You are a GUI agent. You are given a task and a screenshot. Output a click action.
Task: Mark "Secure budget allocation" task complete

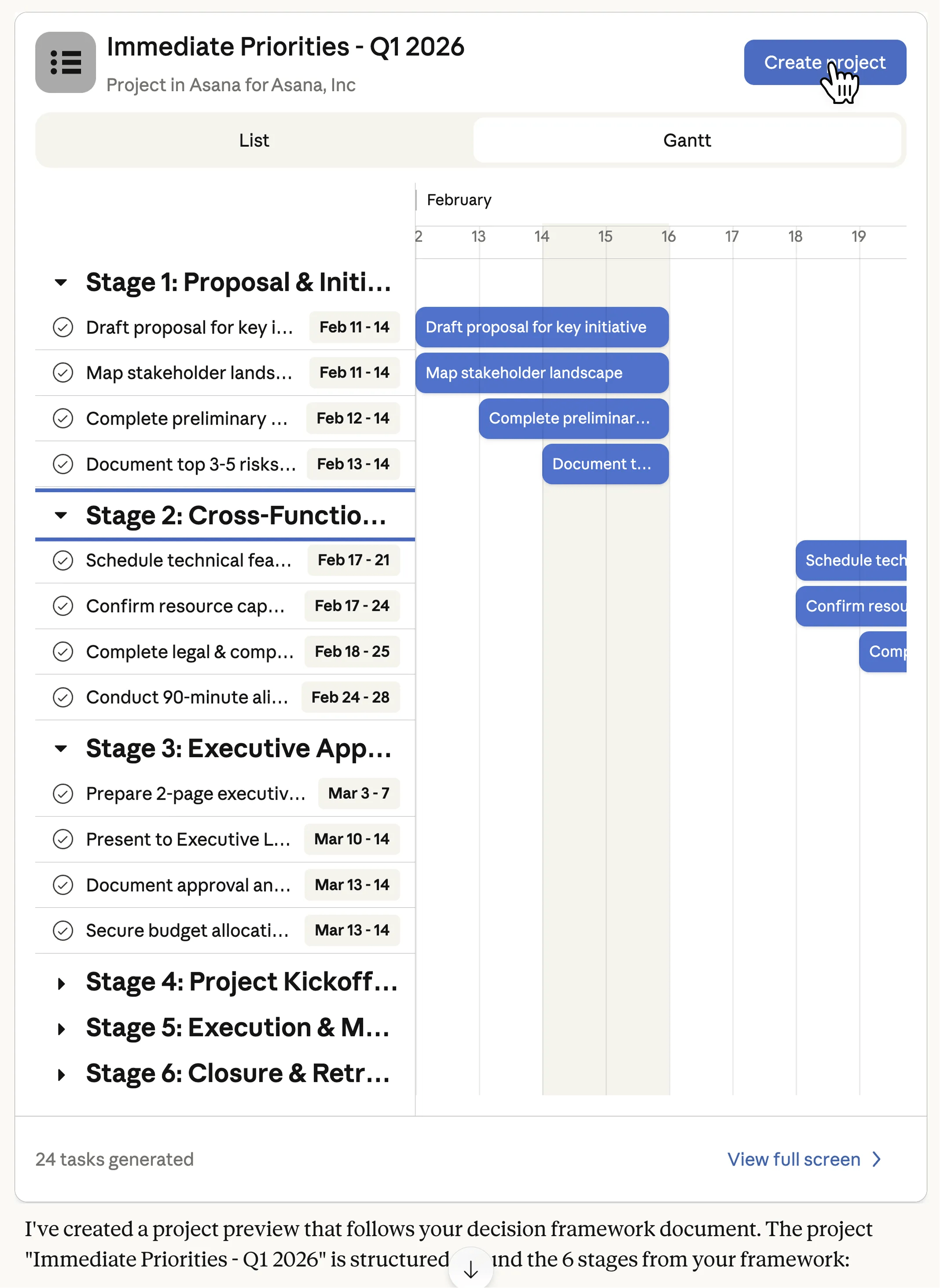63,930
